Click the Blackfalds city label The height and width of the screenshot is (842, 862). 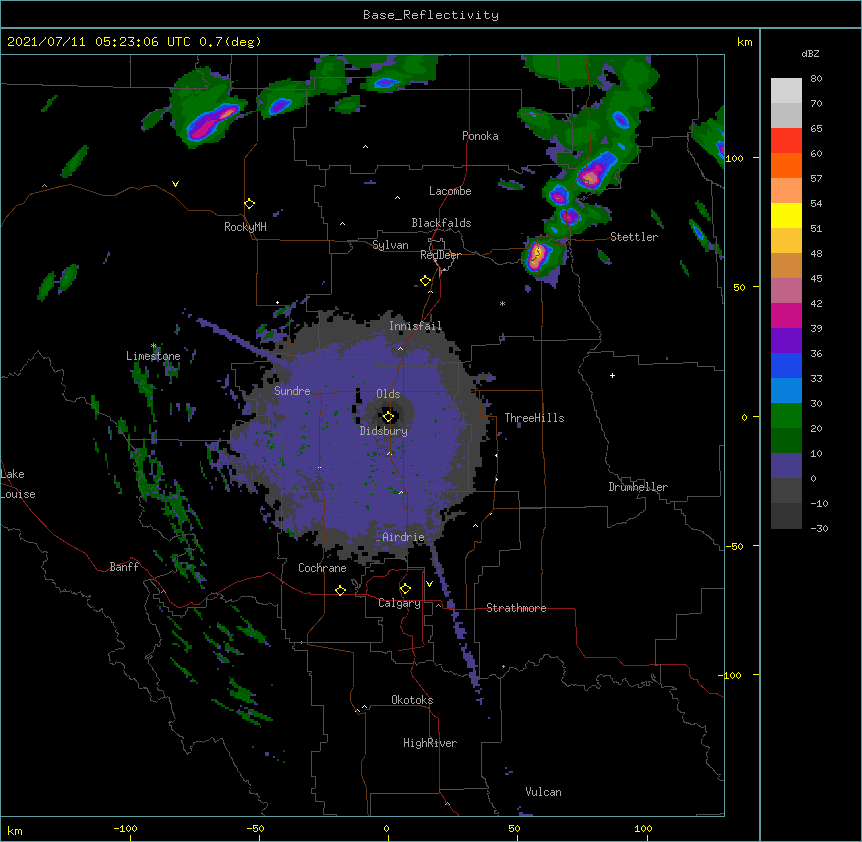441,223
